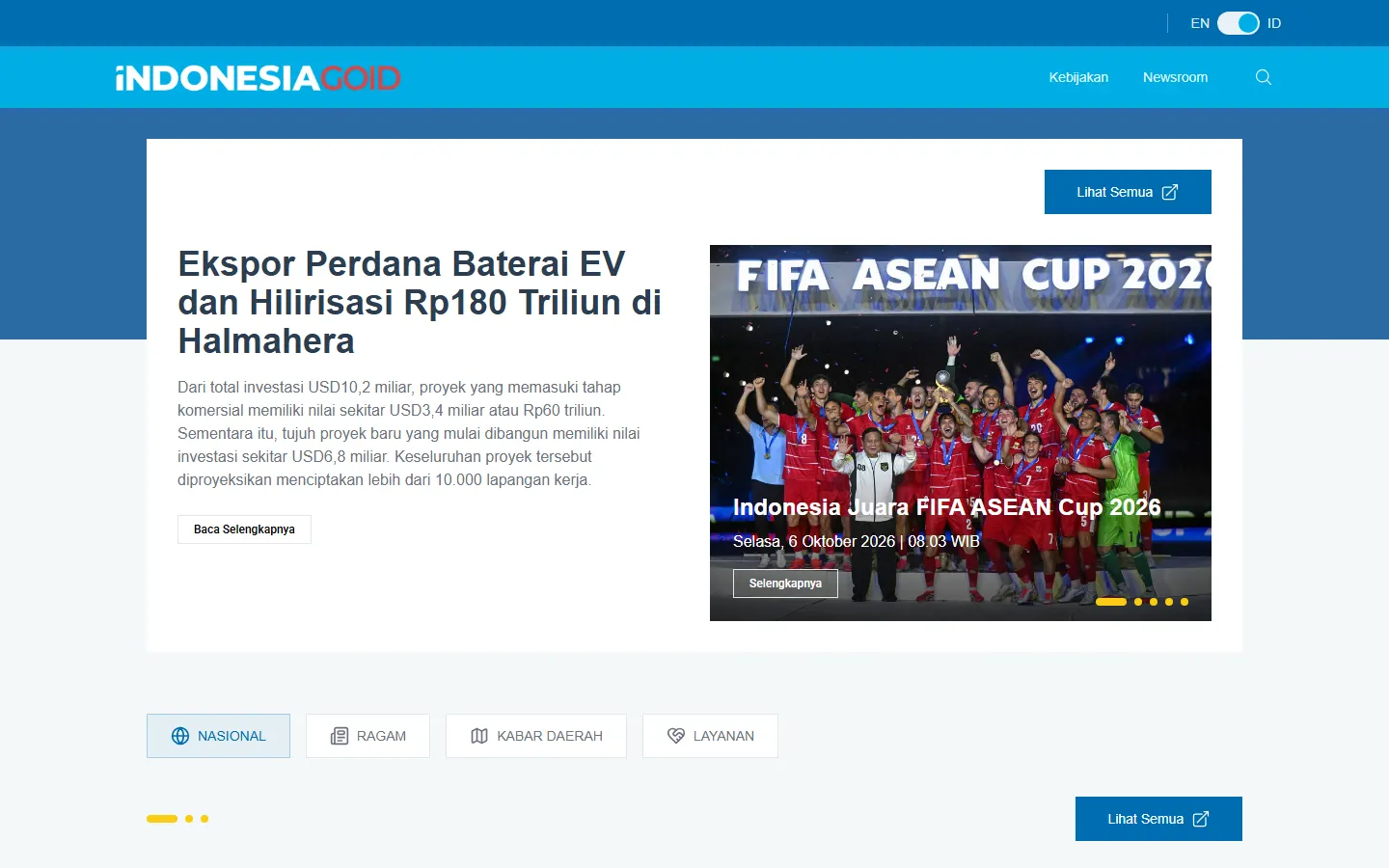Select the NASIONAL tab

pos(218,736)
